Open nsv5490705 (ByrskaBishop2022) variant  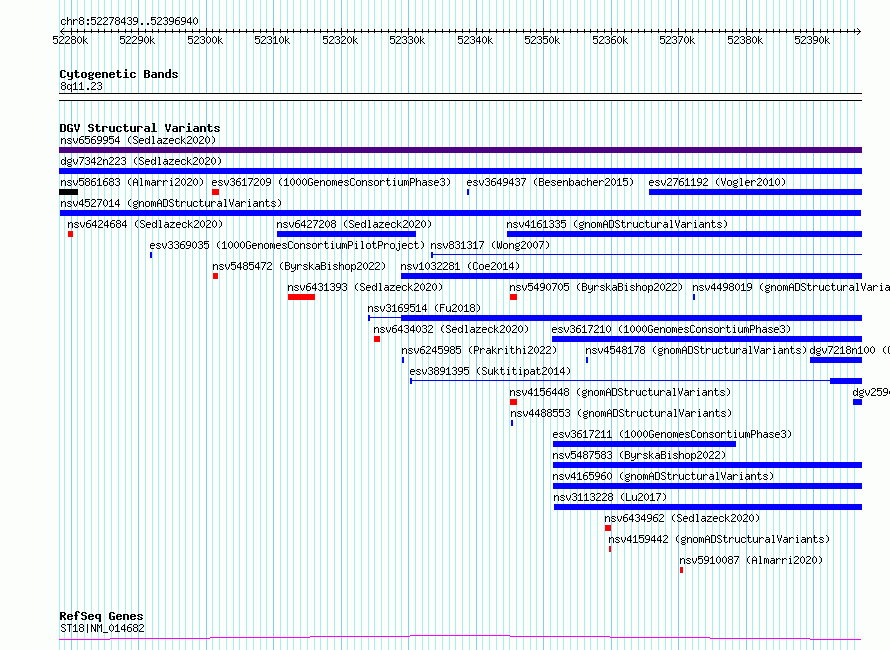[596, 287]
